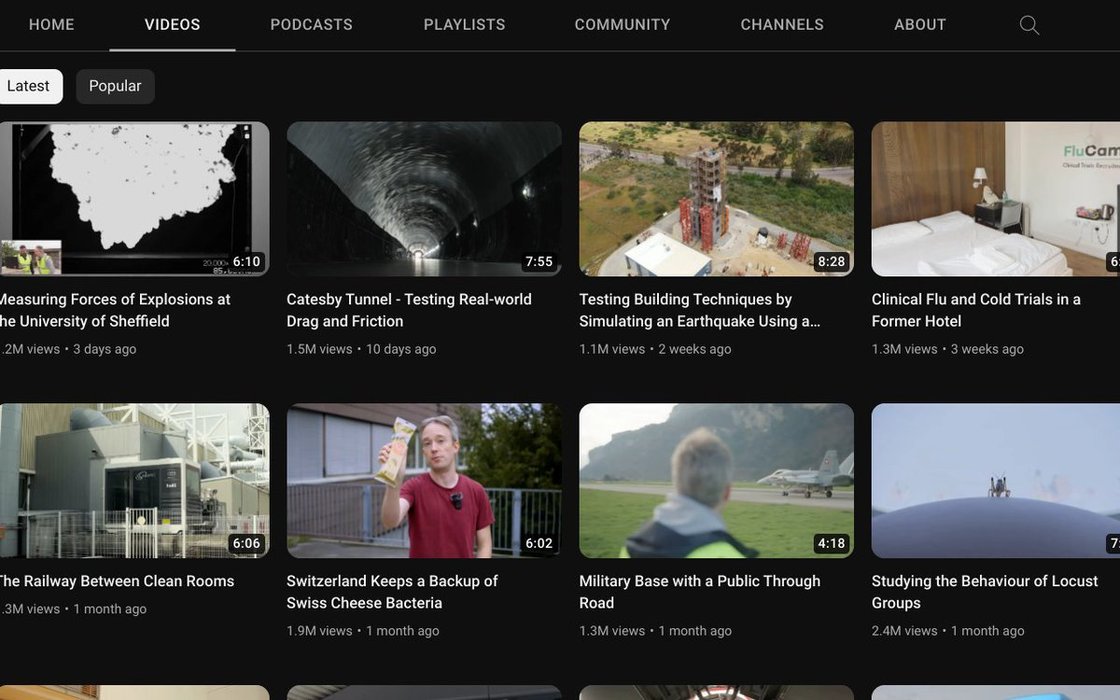Play the earthquake building test thumbnail
Viewport: 1120px width, 700px height.
click(716, 198)
